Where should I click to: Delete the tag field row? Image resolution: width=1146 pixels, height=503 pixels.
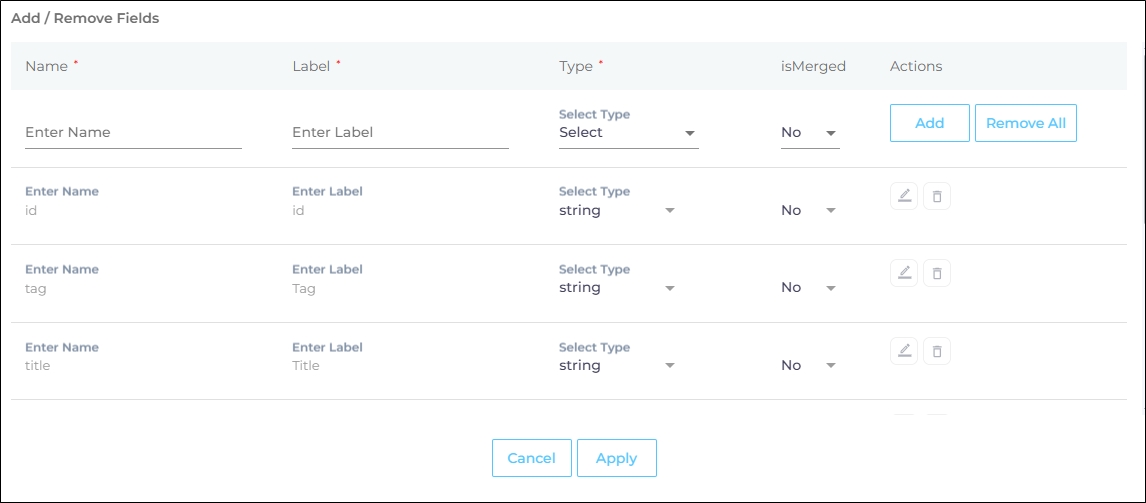click(x=937, y=273)
